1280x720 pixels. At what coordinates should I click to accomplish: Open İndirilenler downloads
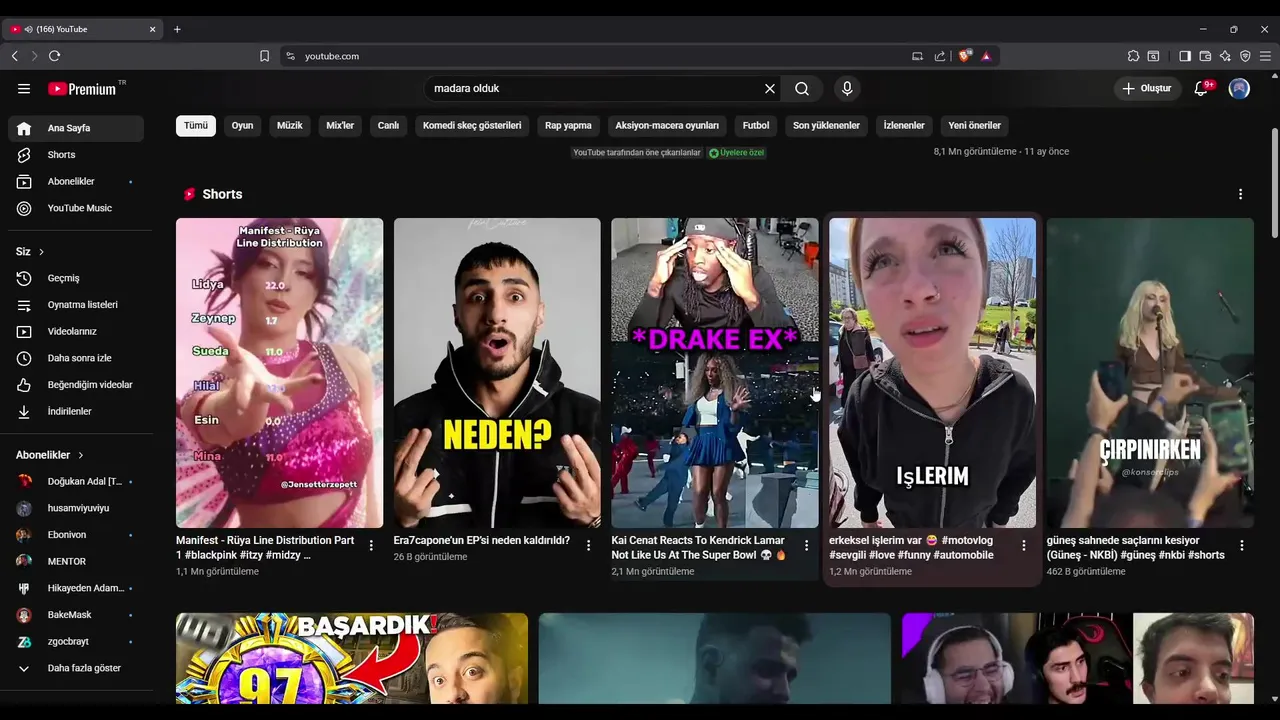[x=76, y=411]
